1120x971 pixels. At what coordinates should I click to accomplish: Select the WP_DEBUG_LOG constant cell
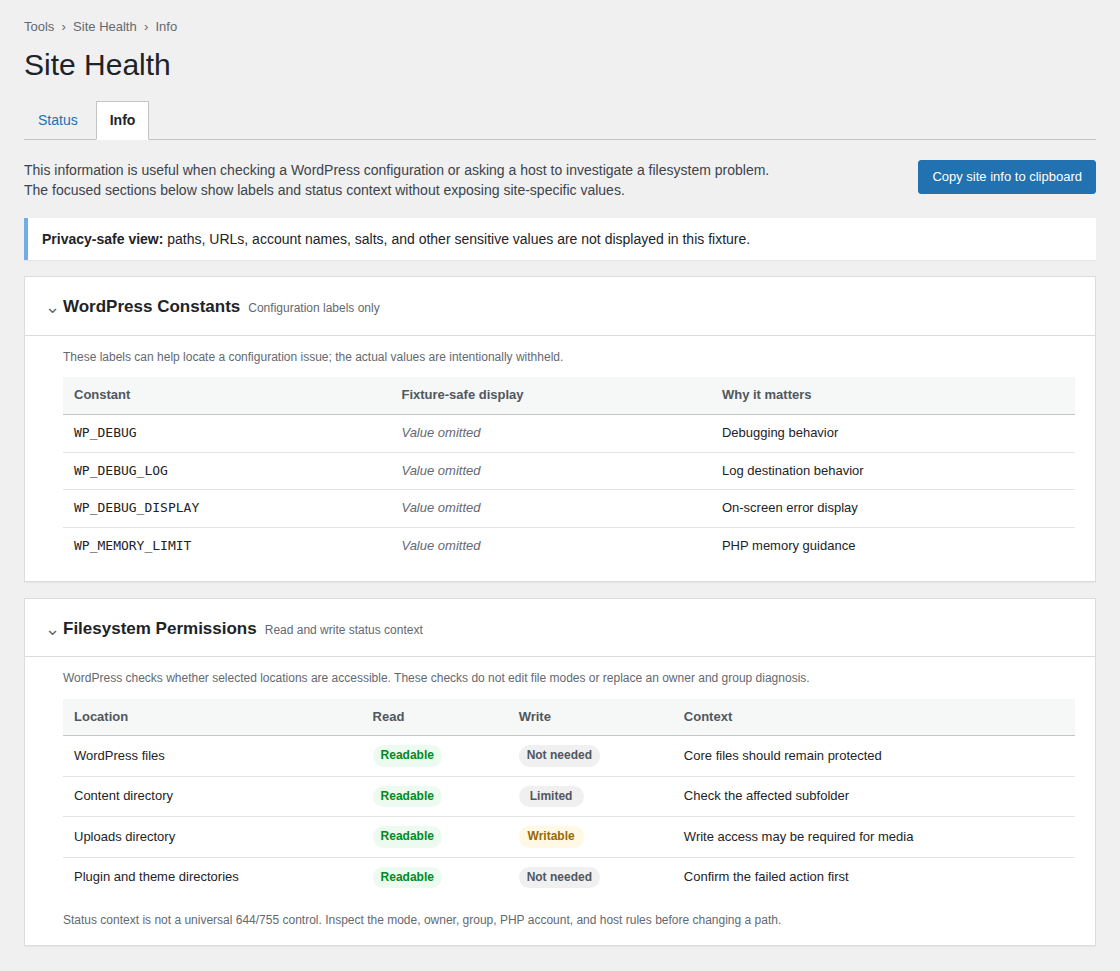point(121,471)
